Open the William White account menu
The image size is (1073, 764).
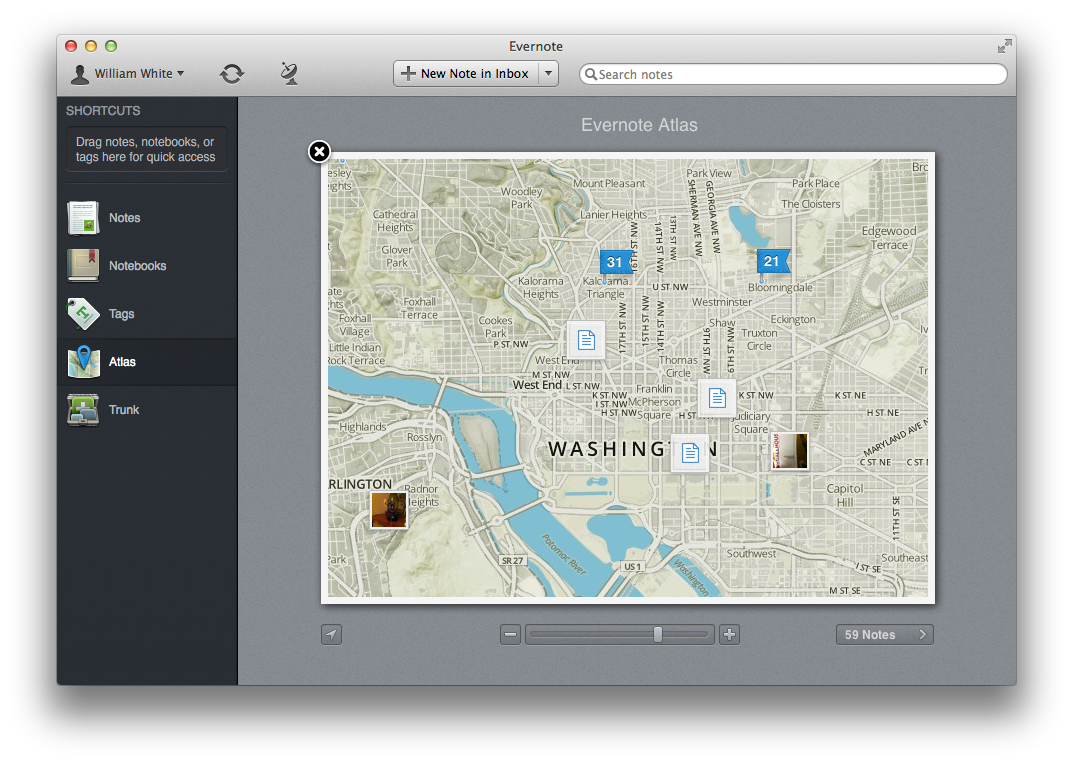127,73
